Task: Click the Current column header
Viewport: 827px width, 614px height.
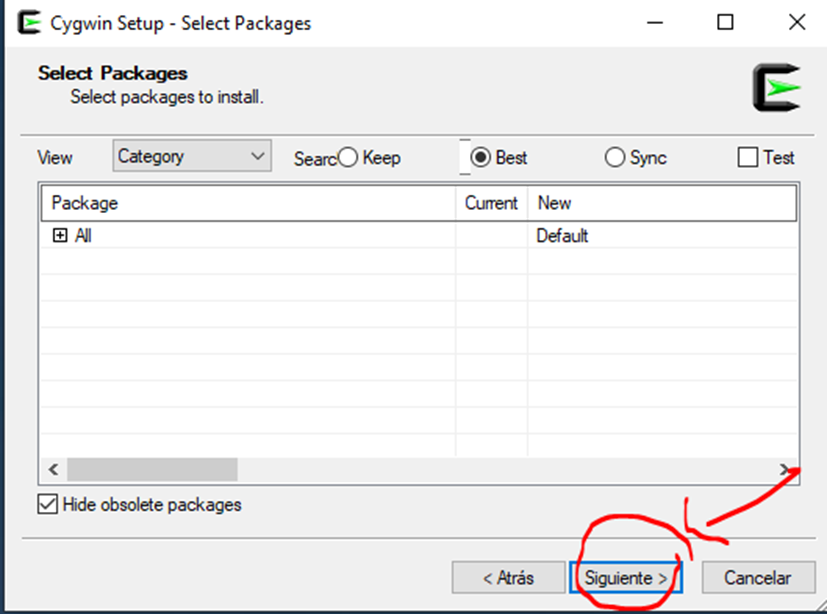Action: click(491, 203)
